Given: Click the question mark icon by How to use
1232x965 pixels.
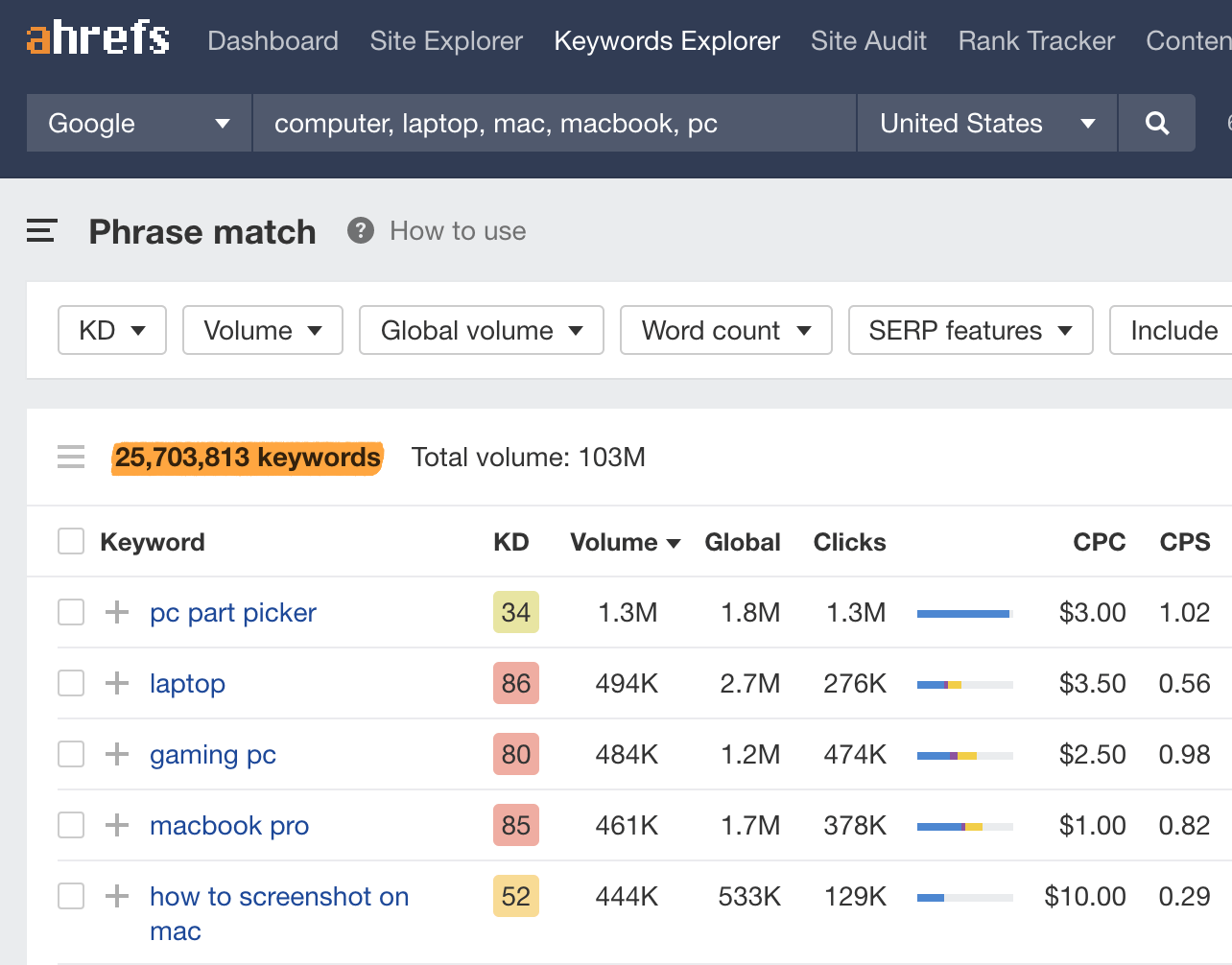Looking at the screenshot, I should (x=359, y=230).
